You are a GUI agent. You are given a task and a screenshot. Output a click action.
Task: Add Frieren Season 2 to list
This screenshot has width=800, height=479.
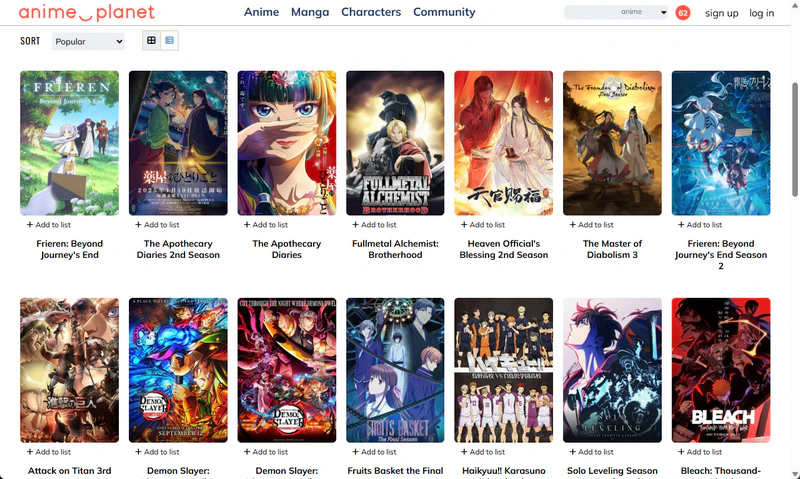[700, 224]
